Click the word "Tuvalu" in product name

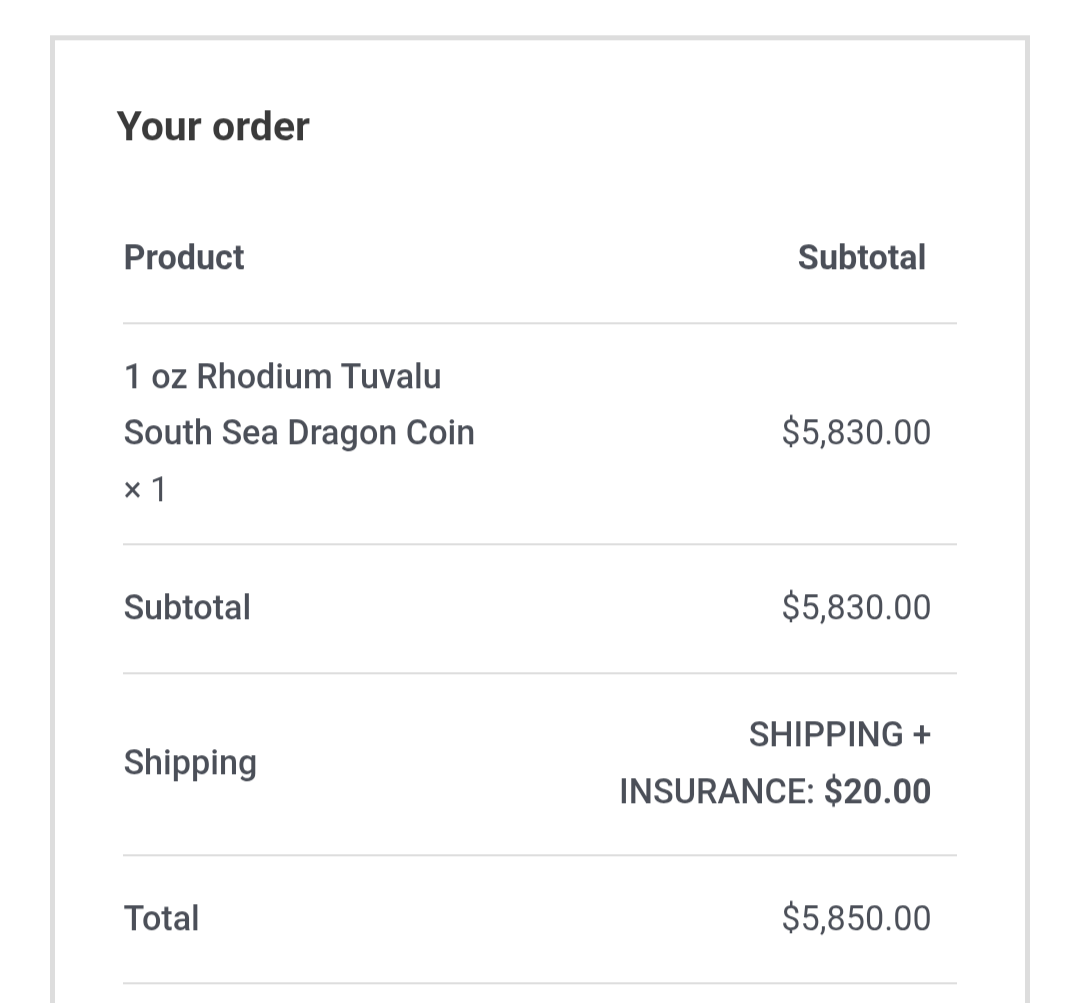[391, 377]
